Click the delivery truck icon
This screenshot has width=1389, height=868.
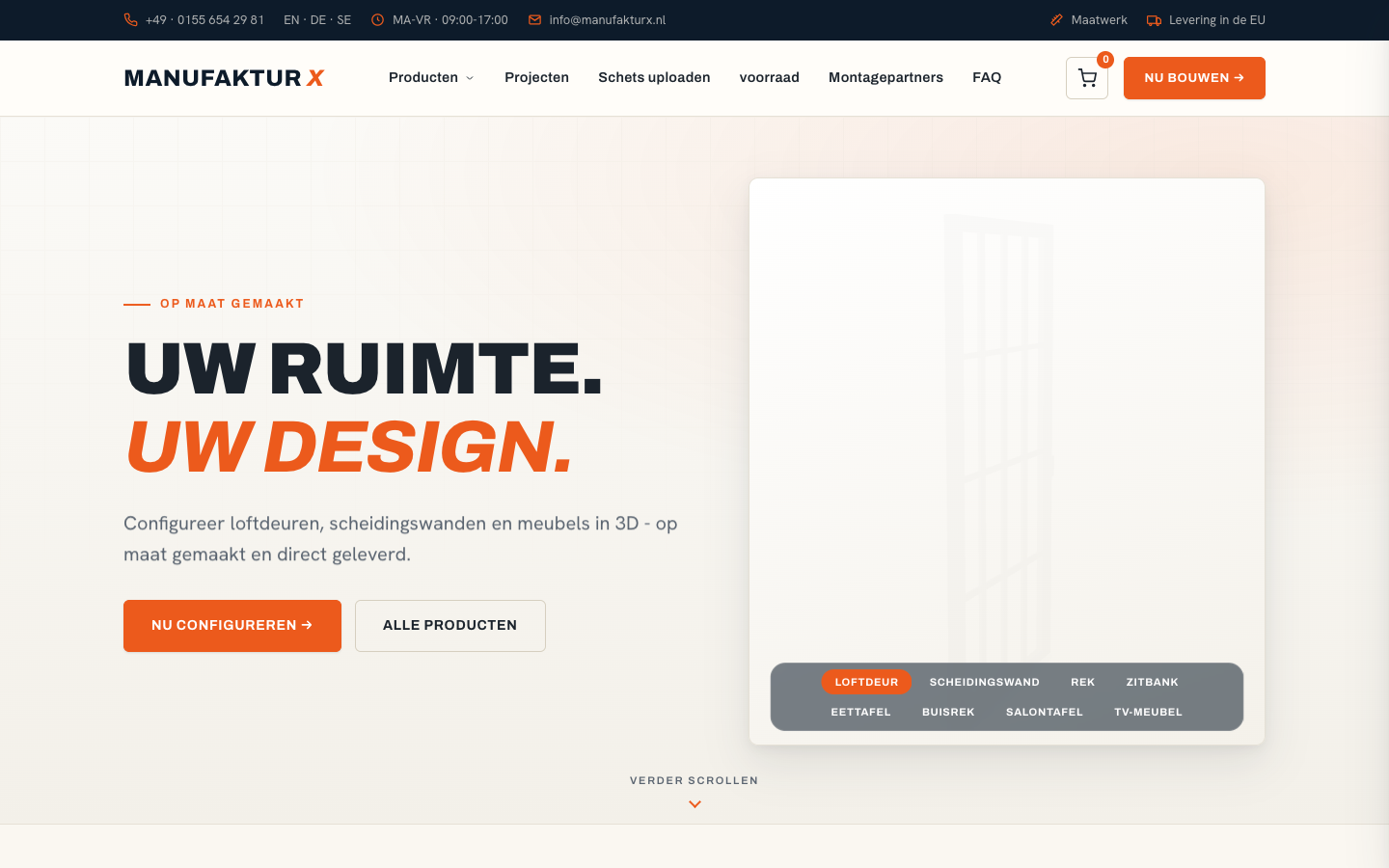point(1154,19)
